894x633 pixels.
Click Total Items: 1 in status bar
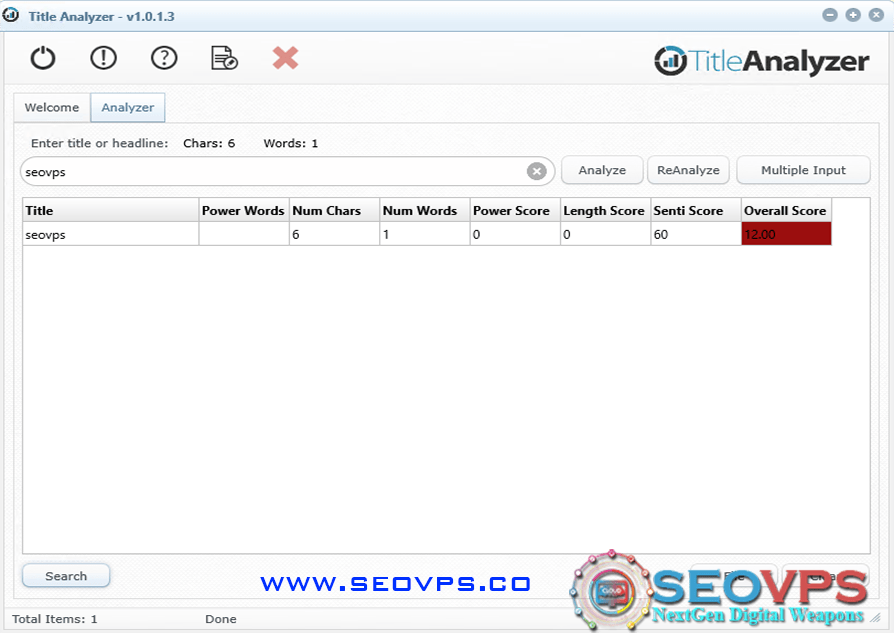pyautogui.click(x=55, y=619)
